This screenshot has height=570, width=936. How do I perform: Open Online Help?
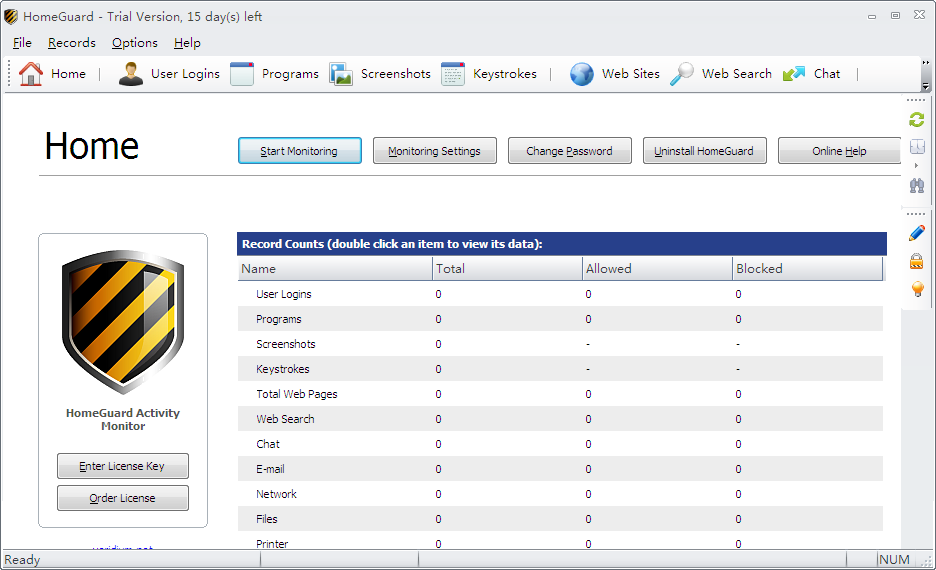point(839,150)
